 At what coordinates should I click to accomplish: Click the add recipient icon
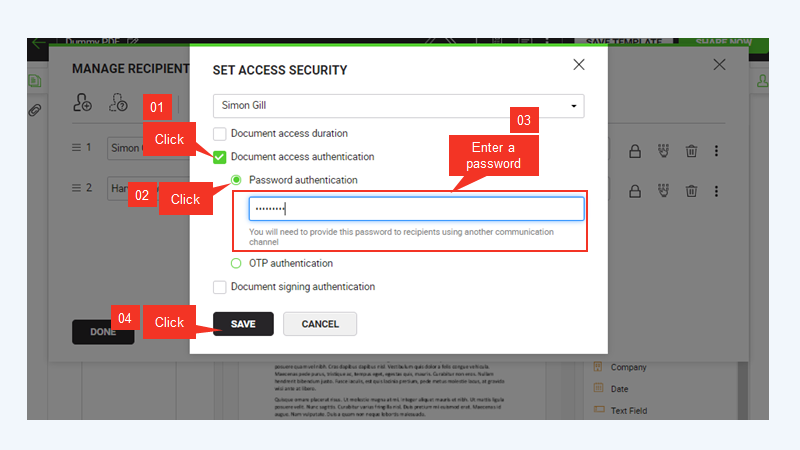[x=82, y=103]
